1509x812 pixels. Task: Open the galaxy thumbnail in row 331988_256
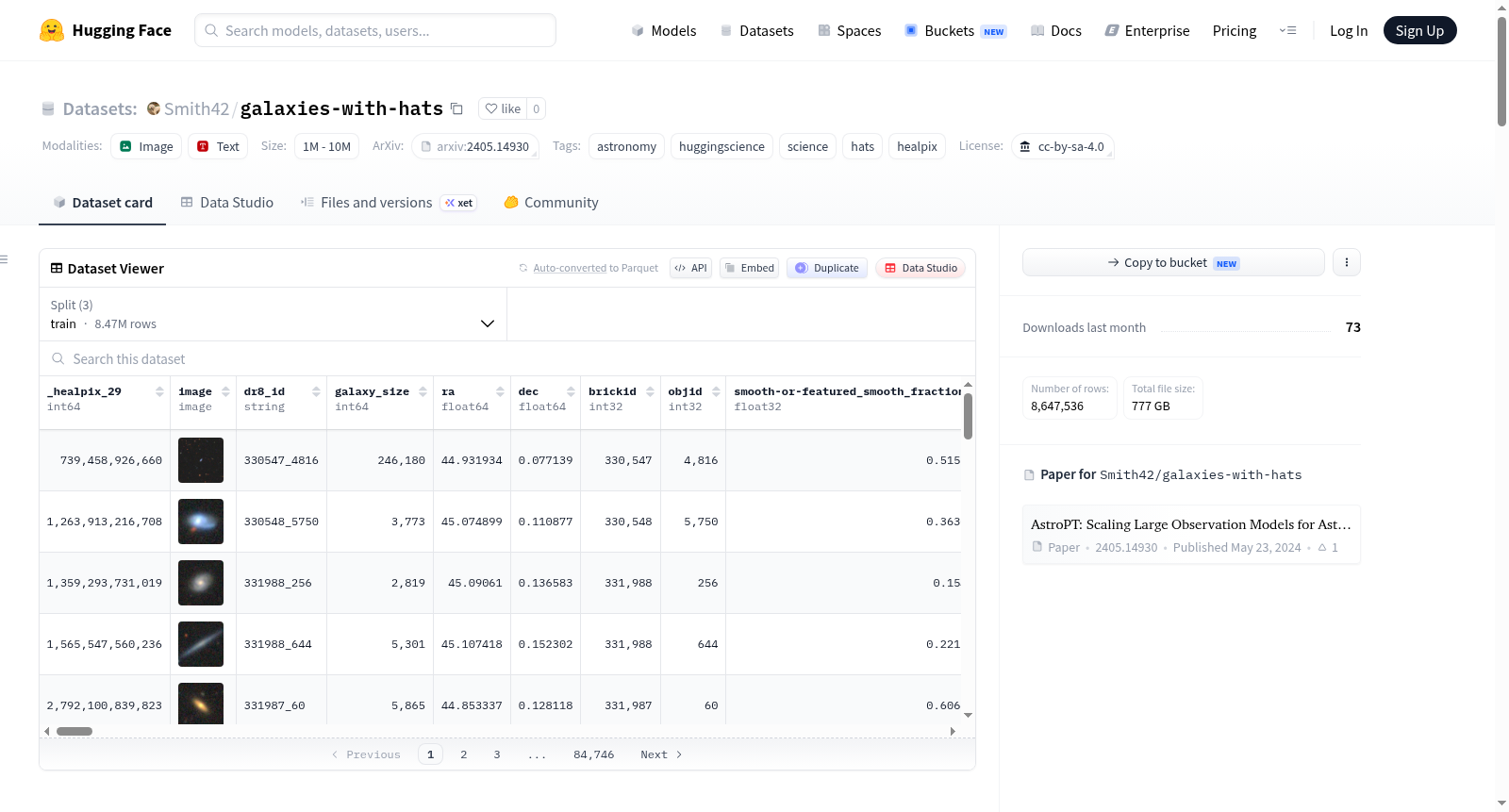[x=201, y=583]
